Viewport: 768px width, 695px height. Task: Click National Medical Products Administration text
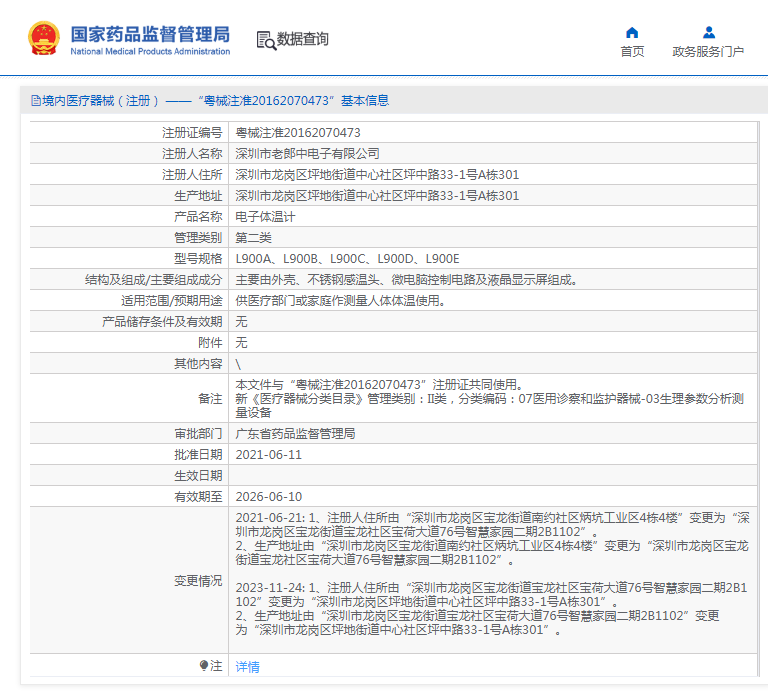coord(150,51)
